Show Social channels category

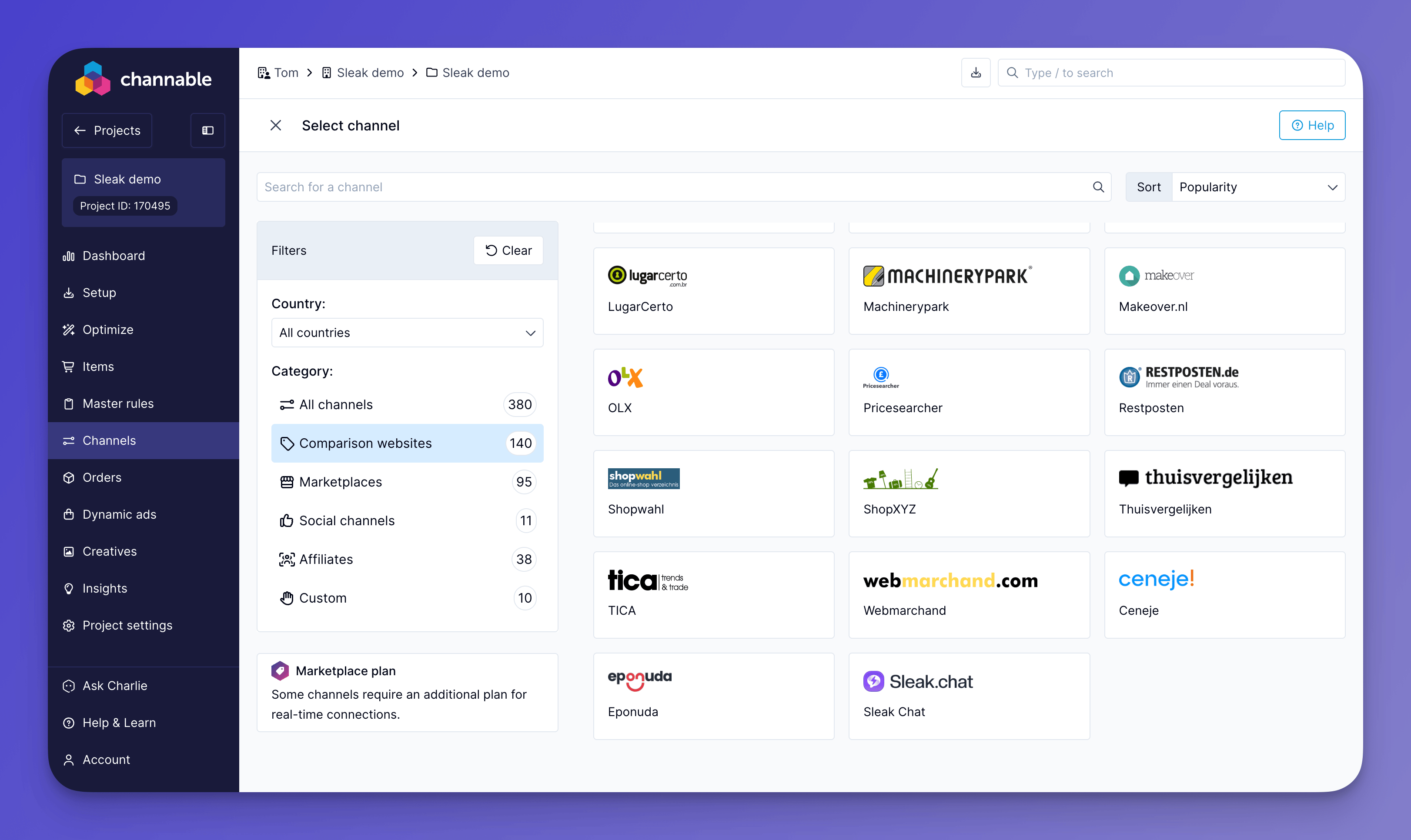pyautogui.click(x=407, y=520)
